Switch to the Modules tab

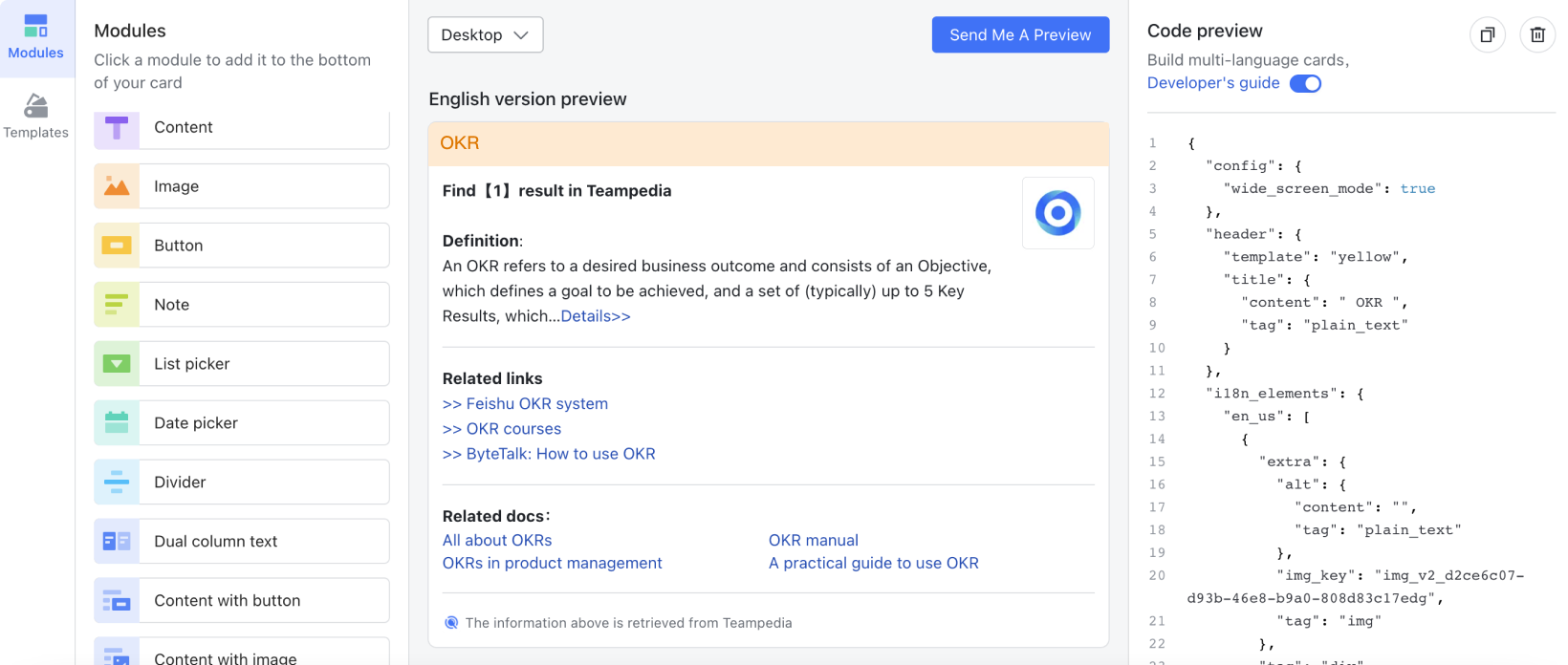[36, 38]
